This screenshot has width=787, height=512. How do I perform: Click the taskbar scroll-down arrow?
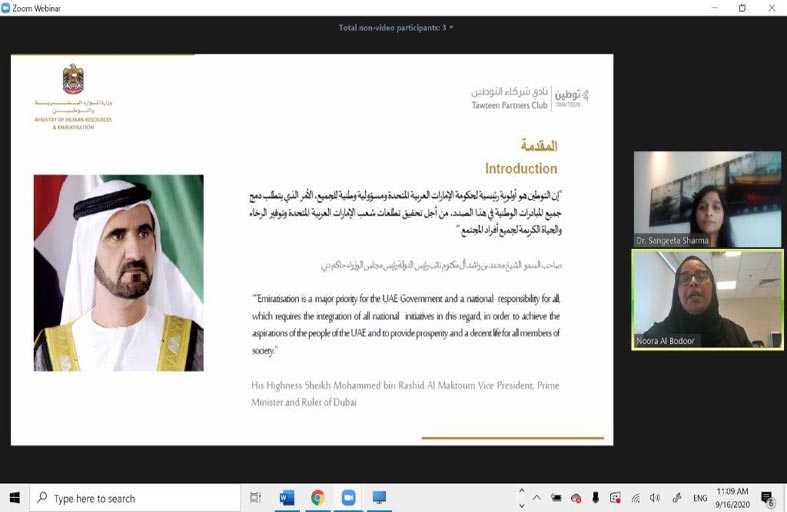tap(521, 504)
